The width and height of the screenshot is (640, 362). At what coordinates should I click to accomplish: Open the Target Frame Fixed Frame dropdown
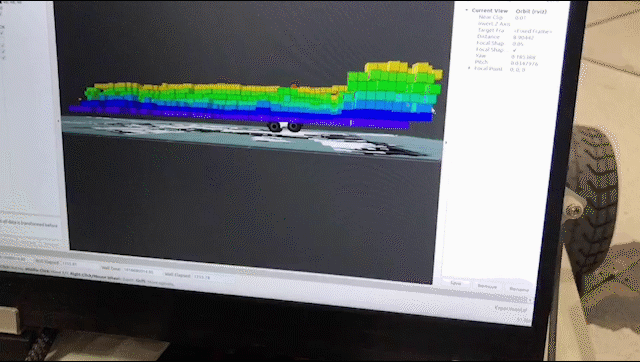pos(533,31)
